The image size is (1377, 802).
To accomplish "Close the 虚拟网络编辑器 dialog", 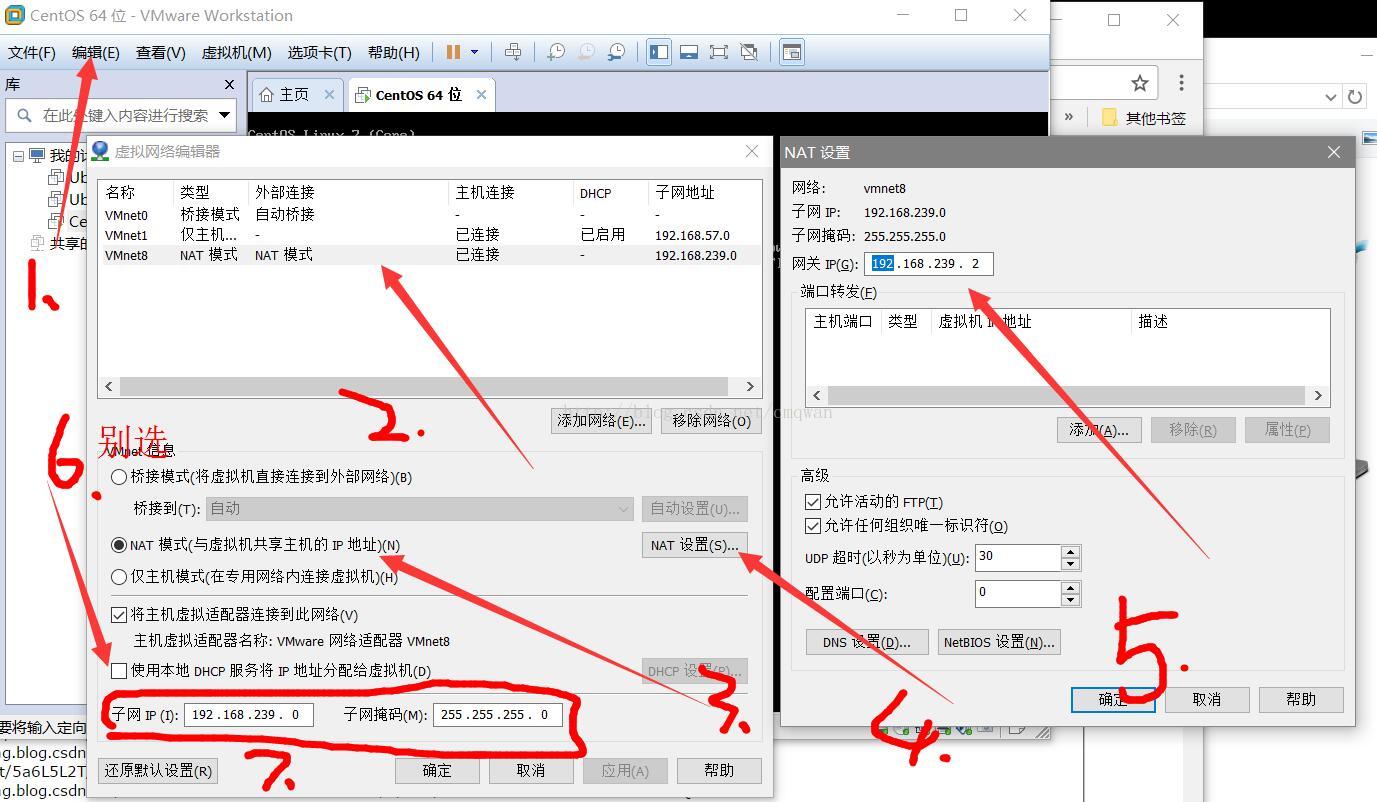I will (752, 151).
